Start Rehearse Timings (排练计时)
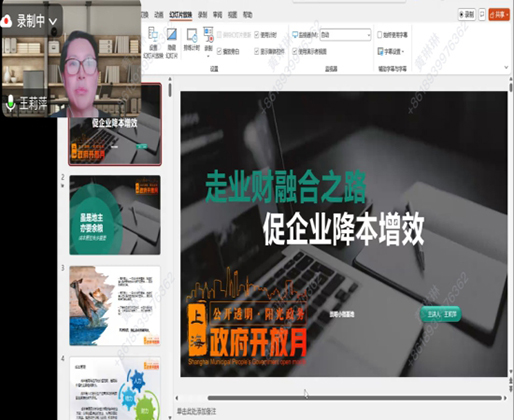Image resolution: width=514 pixels, height=420 pixels. pos(192,35)
